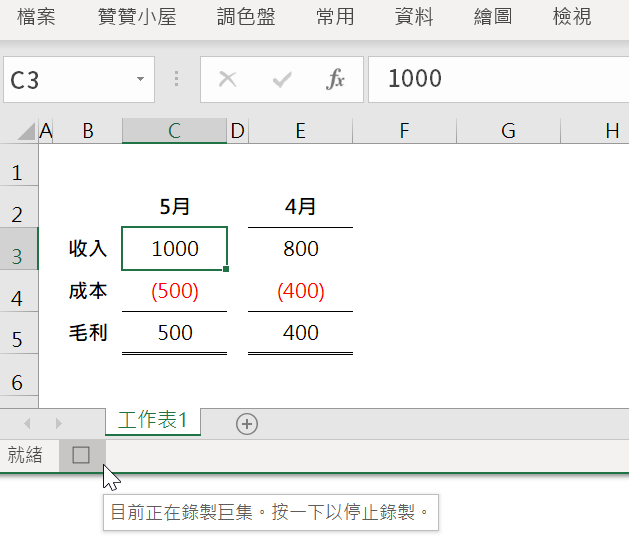The width and height of the screenshot is (629, 542).
Task: Select the 收入 label cell
Action: click(88, 249)
